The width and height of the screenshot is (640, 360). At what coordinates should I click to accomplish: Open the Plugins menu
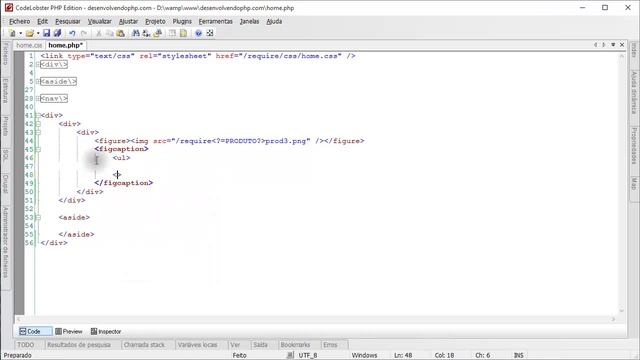click(x=182, y=21)
